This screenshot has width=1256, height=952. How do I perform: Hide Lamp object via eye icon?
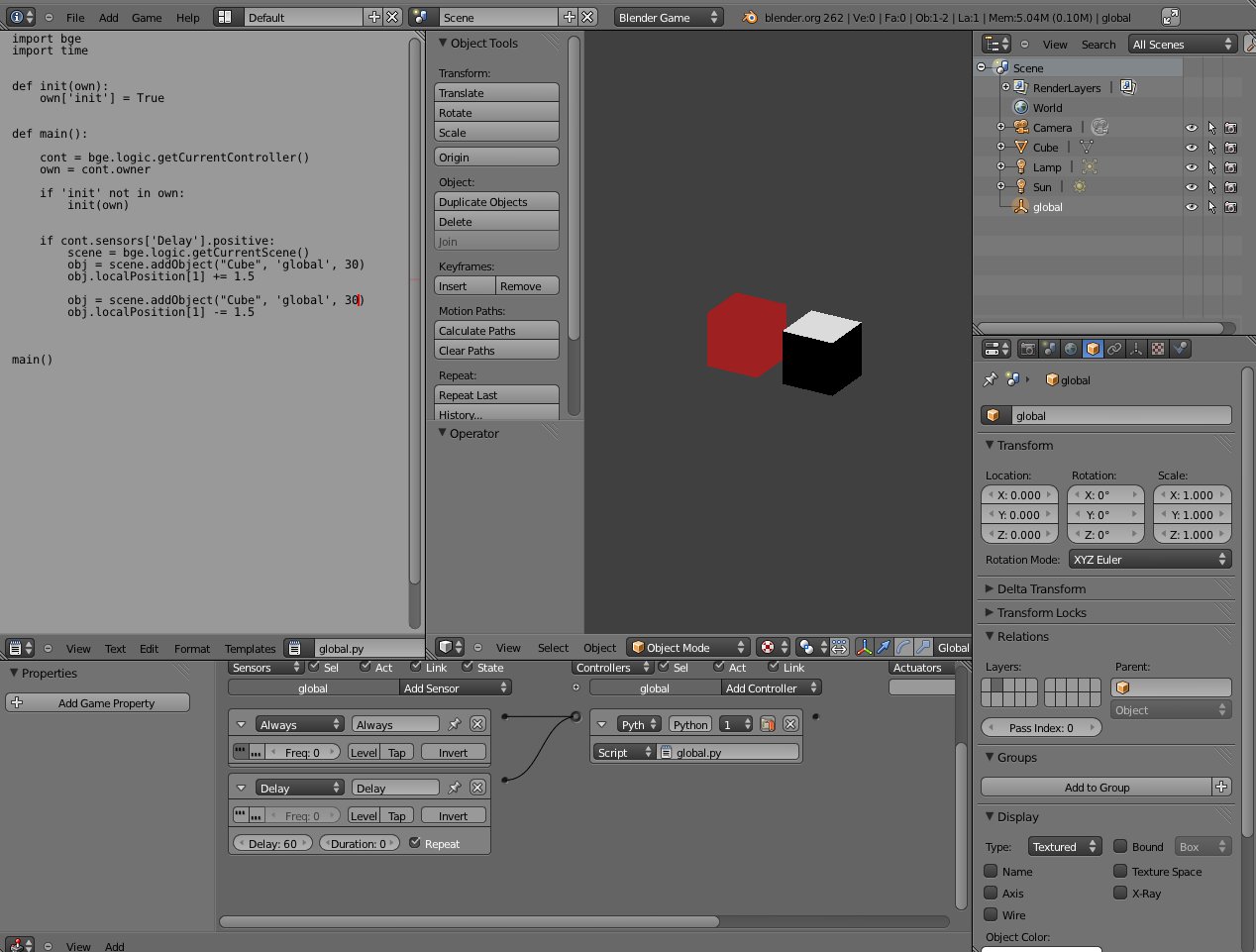[x=1192, y=167]
